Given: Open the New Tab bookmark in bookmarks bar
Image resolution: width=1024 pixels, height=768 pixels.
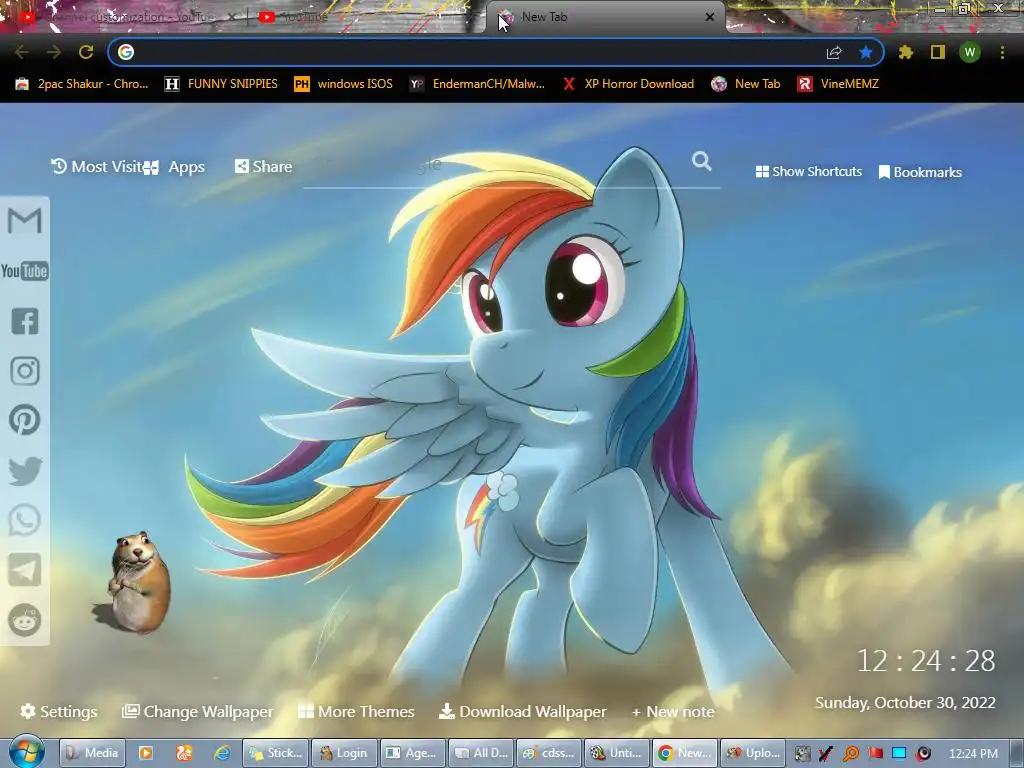Looking at the screenshot, I should [x=746, y=84].
